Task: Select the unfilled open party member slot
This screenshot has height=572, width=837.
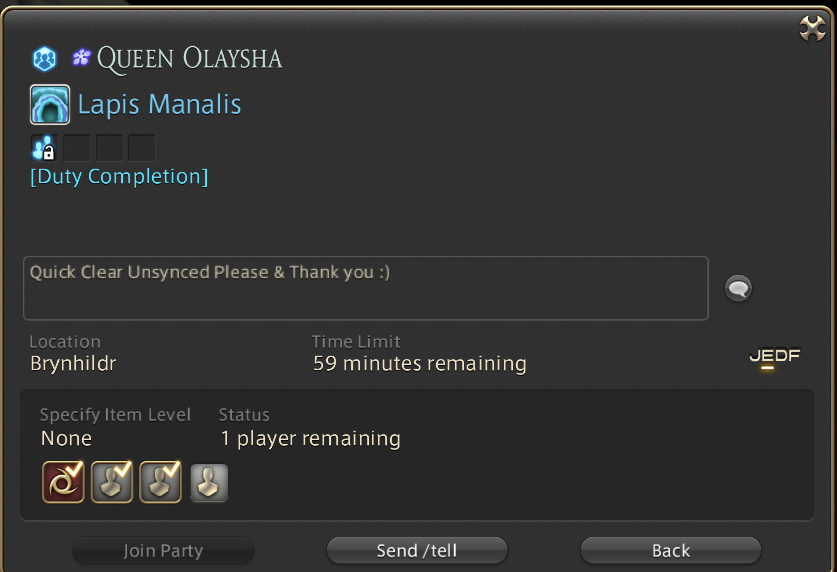Action: (209, 483)
